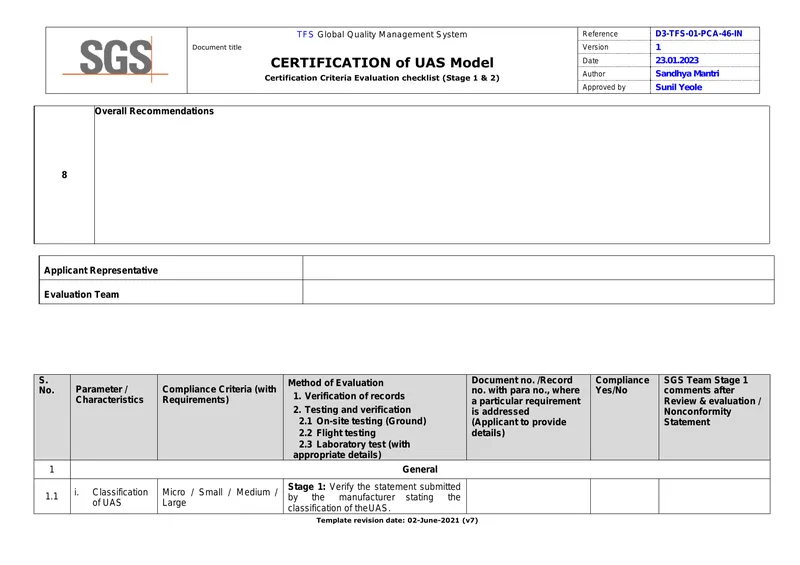Click the Classification of UAS parameter cell
The image size is (800, 565).
tap(114, 496)
